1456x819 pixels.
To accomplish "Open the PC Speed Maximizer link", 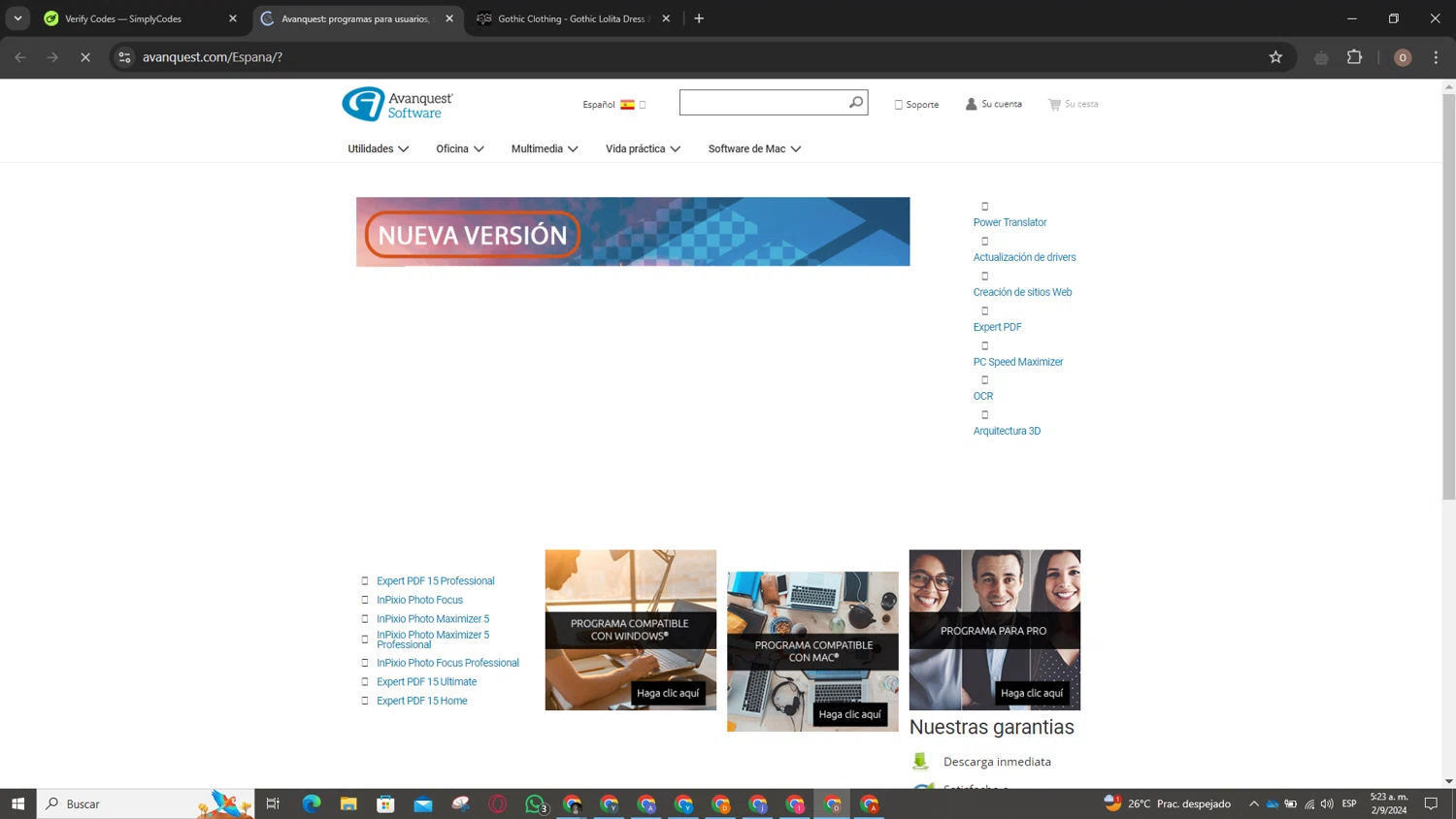I will click(1018, 362).
